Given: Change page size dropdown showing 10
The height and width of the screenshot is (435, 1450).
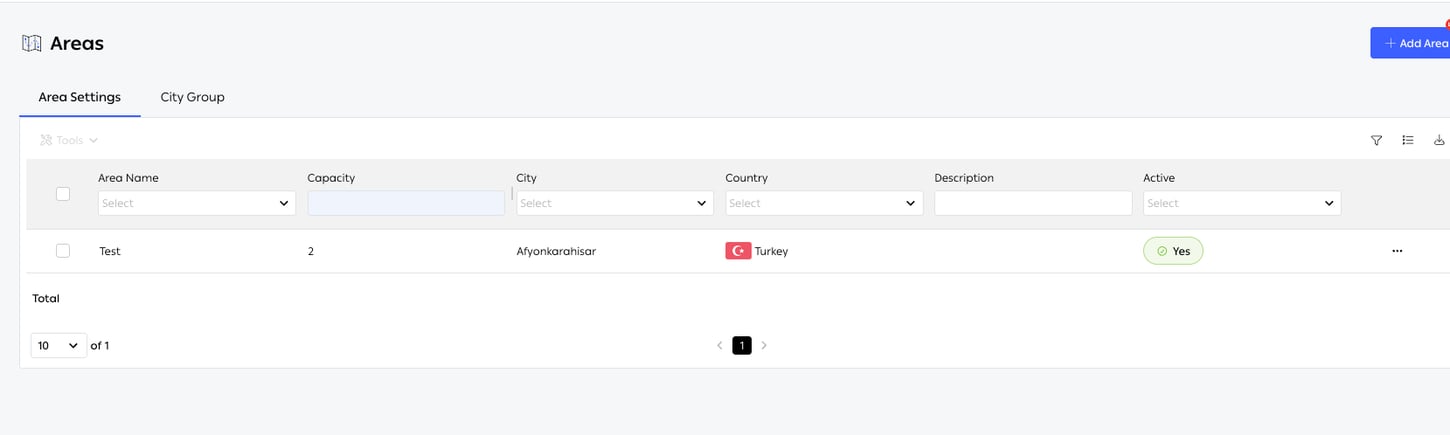Looking at the screenshot, I should 59,345.
